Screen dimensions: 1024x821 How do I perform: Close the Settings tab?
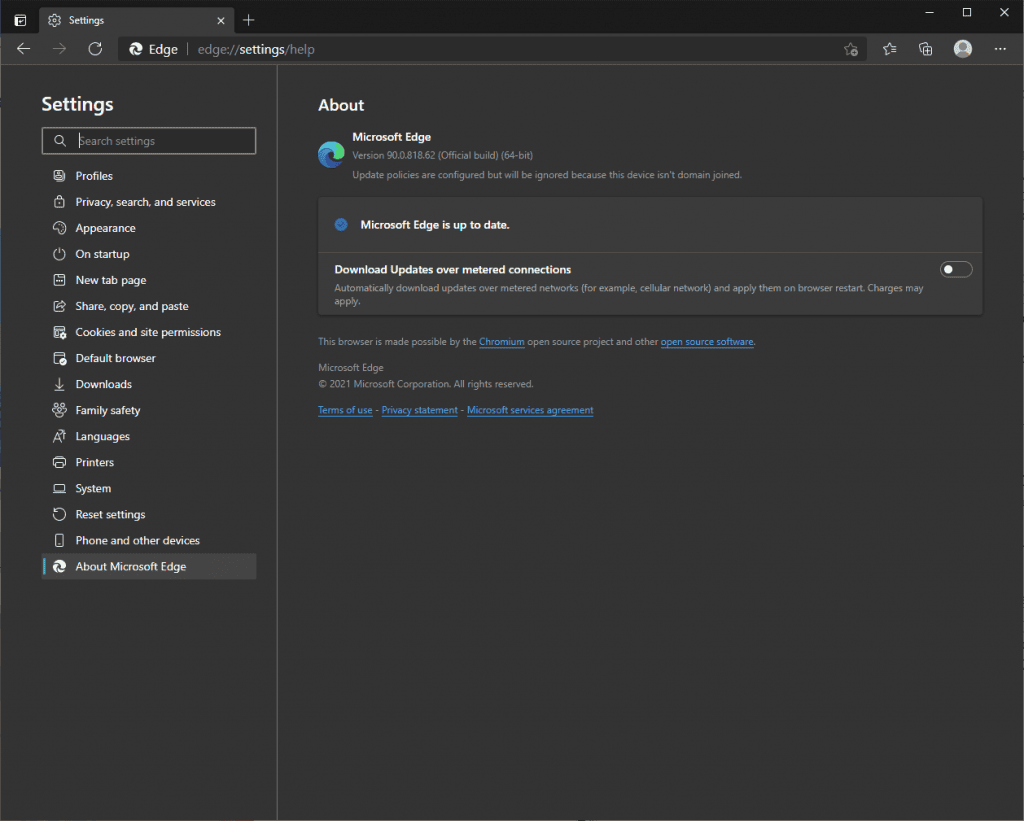(221, 21)
